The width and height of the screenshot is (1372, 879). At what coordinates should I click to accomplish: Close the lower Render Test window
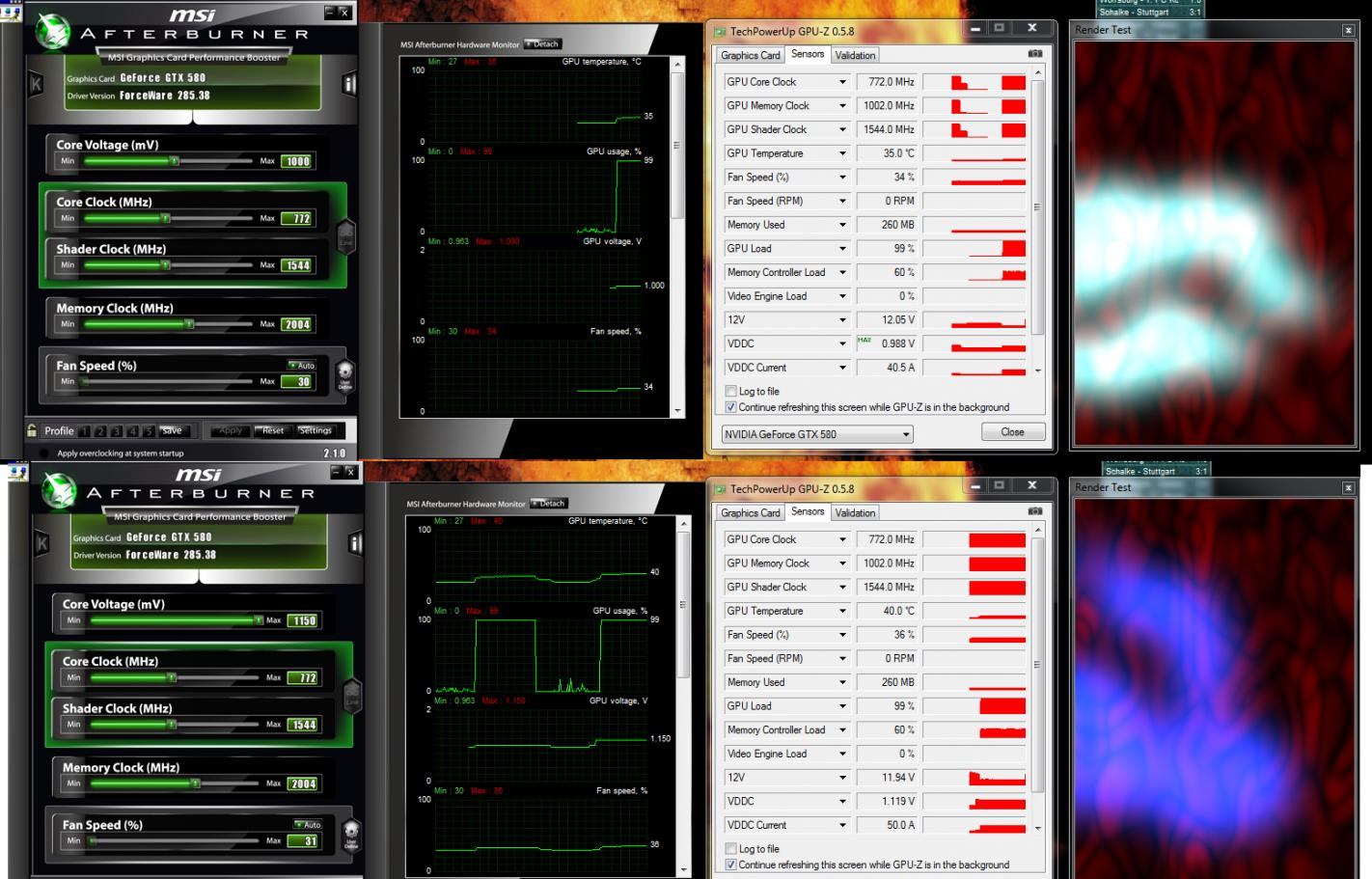point(1348,488)
